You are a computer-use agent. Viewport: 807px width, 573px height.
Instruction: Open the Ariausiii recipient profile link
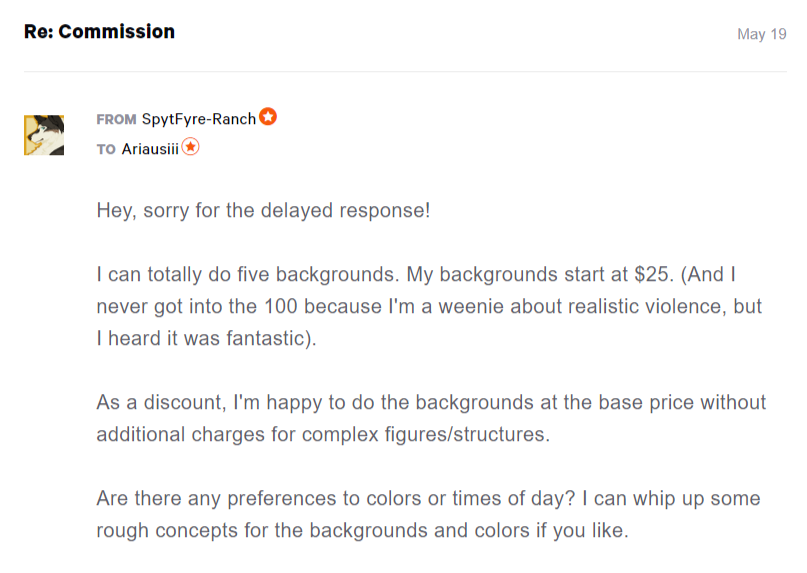[x=150, y=149]
